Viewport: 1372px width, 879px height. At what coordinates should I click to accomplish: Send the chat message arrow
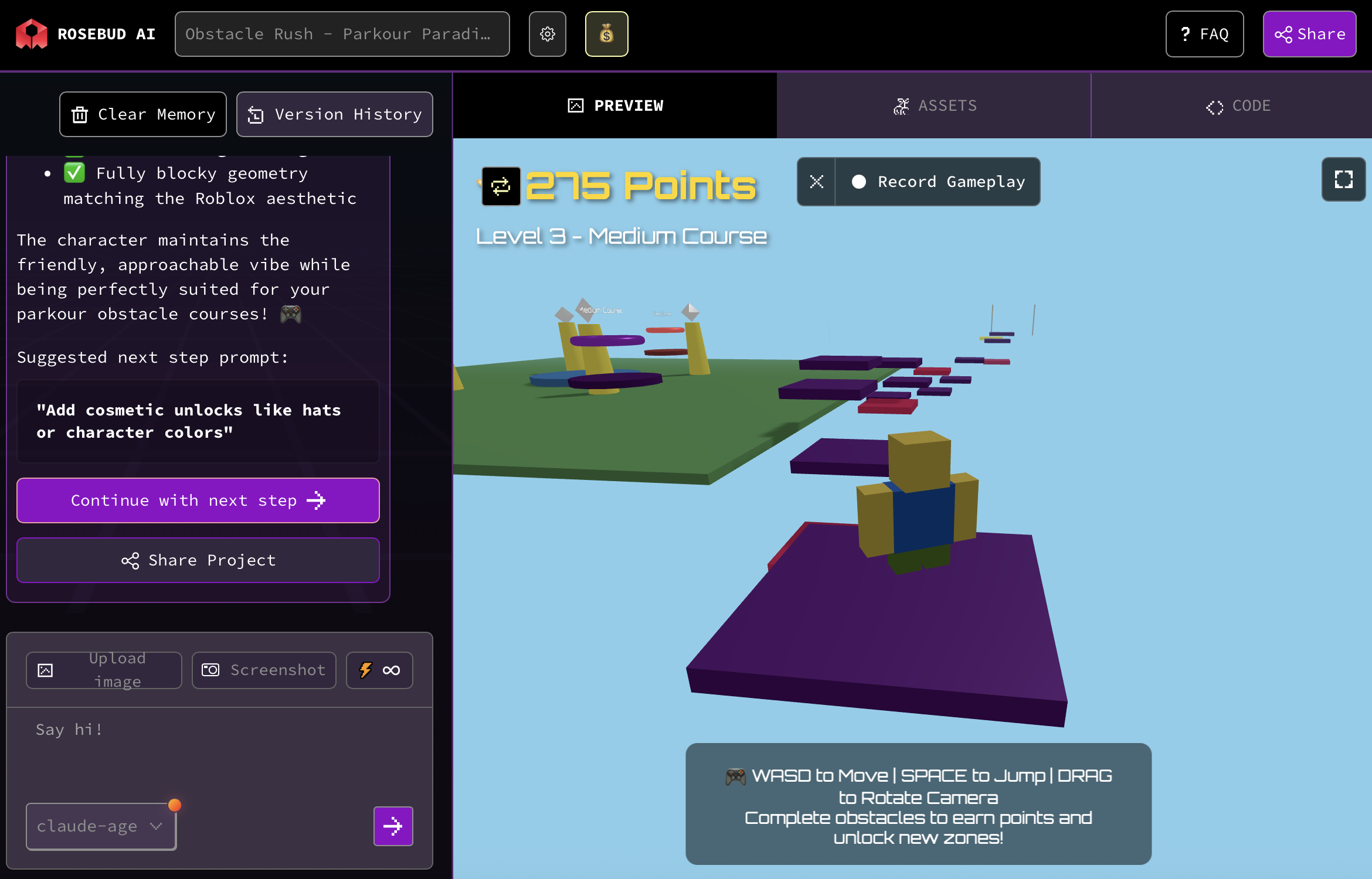click(x=393, y=826)
